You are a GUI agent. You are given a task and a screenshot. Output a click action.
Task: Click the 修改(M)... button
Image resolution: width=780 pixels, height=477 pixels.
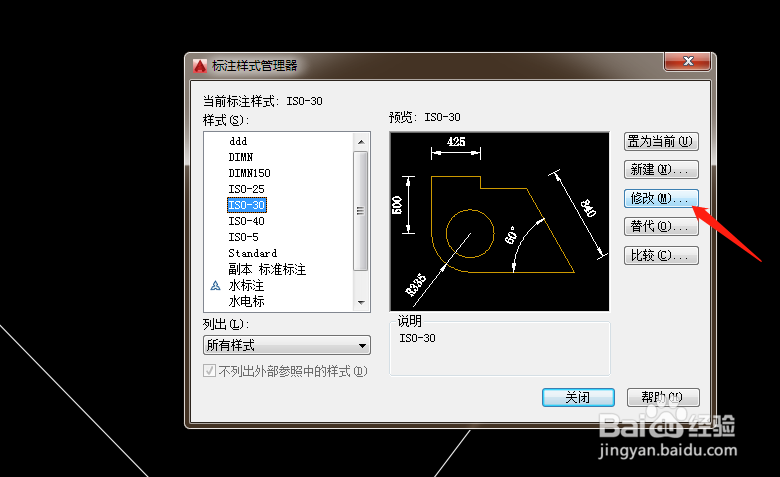(661, 198)
